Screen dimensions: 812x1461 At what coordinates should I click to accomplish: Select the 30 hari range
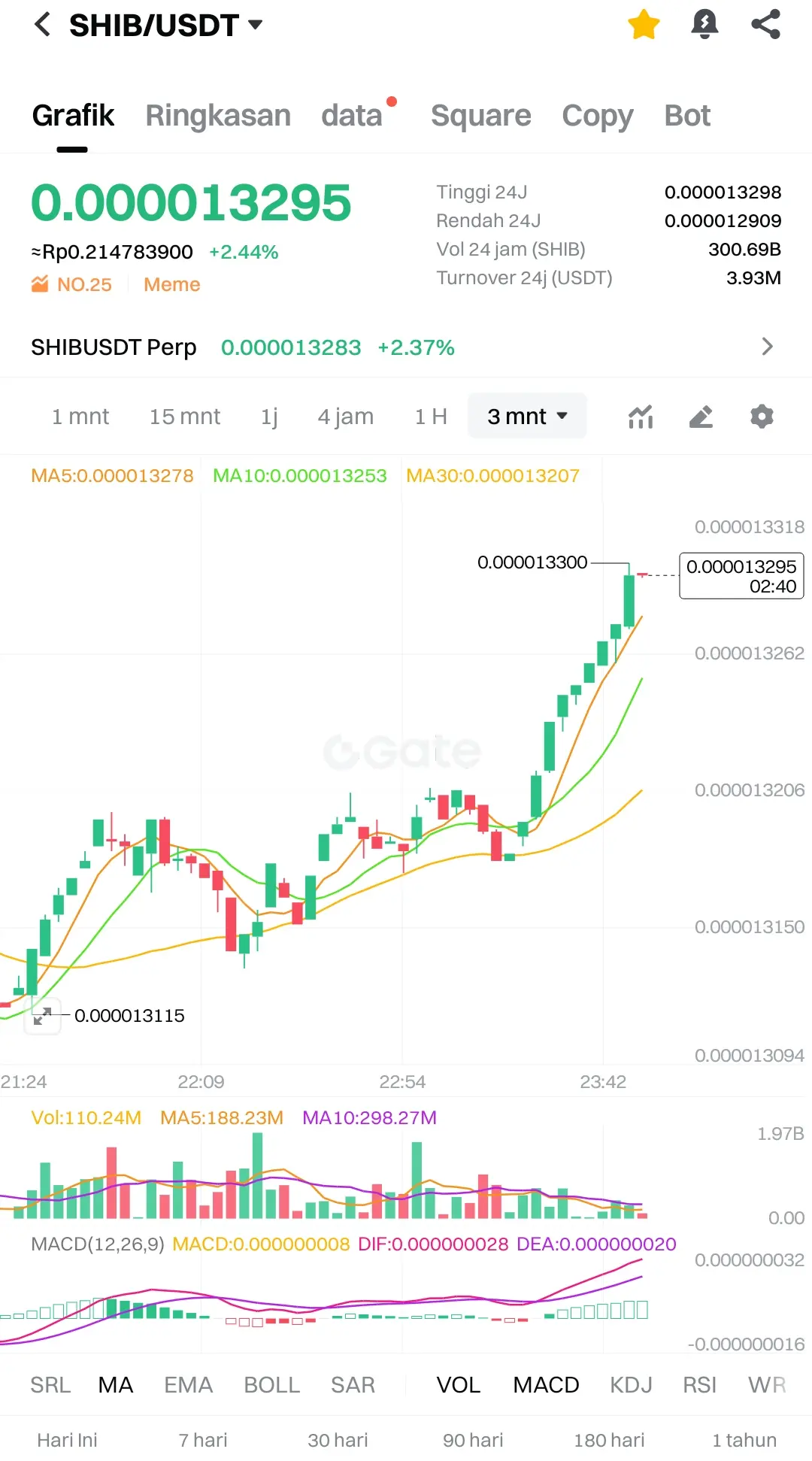(338, 1440)
